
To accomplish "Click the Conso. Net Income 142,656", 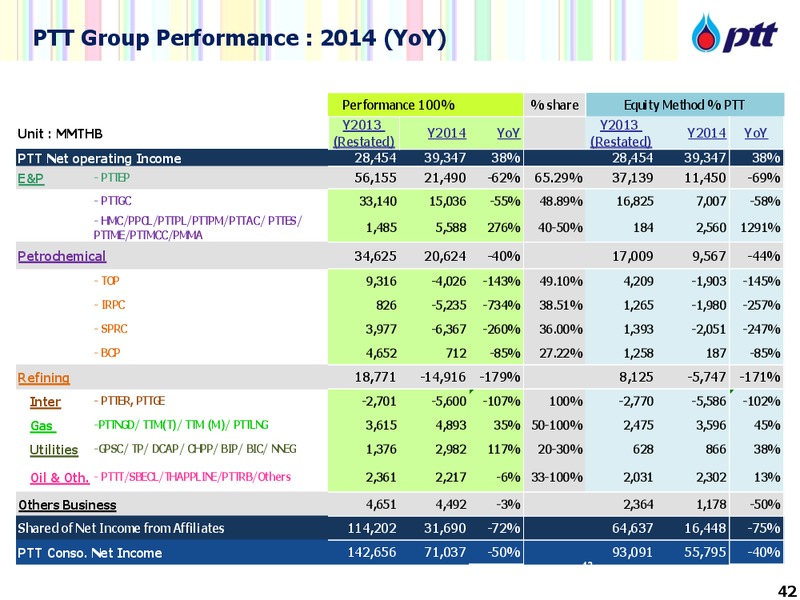I will pyautogui.click(x=371, y=553).
